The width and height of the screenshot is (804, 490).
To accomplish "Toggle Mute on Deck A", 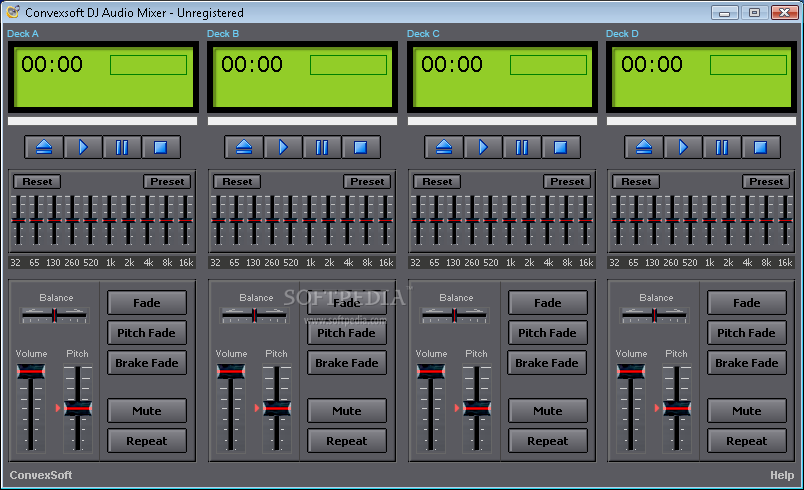I will coord(147,411).
